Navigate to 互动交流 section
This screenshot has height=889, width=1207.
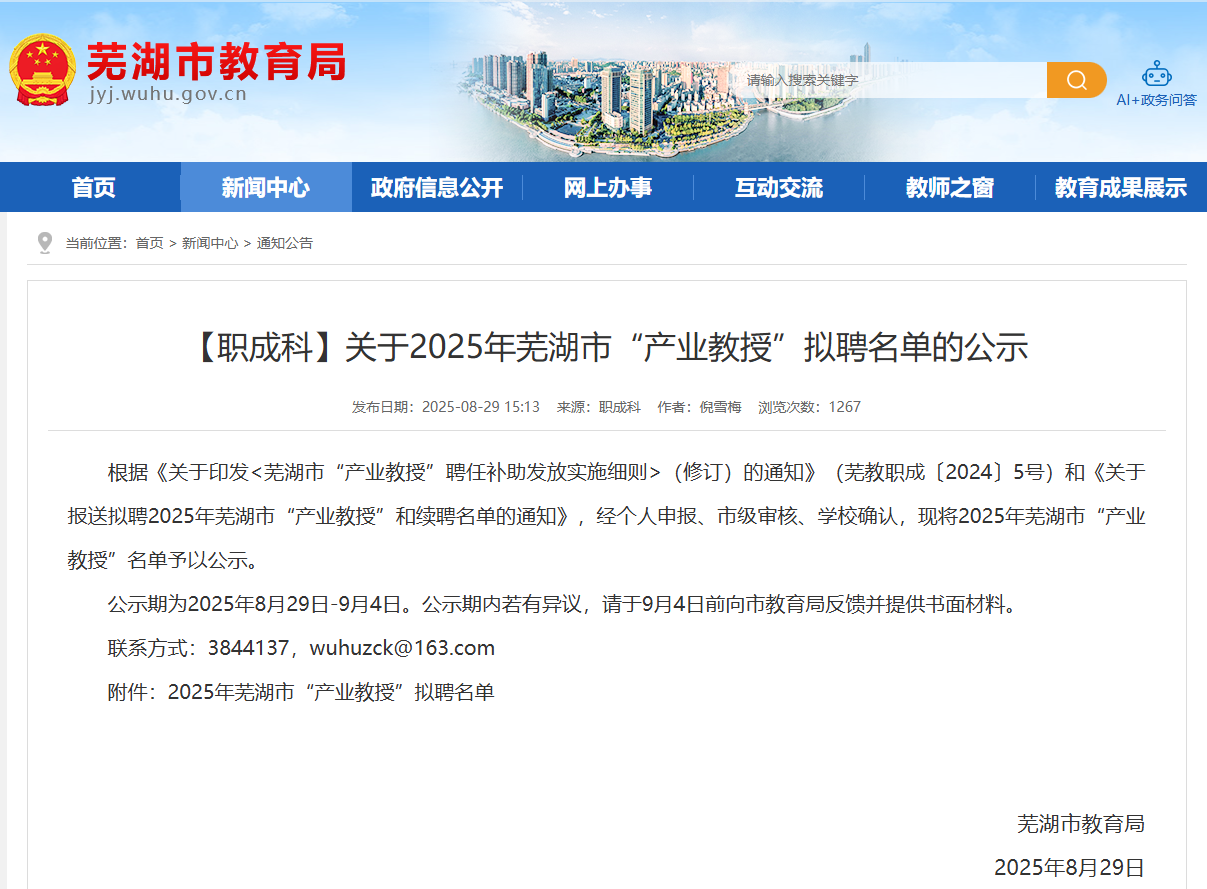(778, 188)
